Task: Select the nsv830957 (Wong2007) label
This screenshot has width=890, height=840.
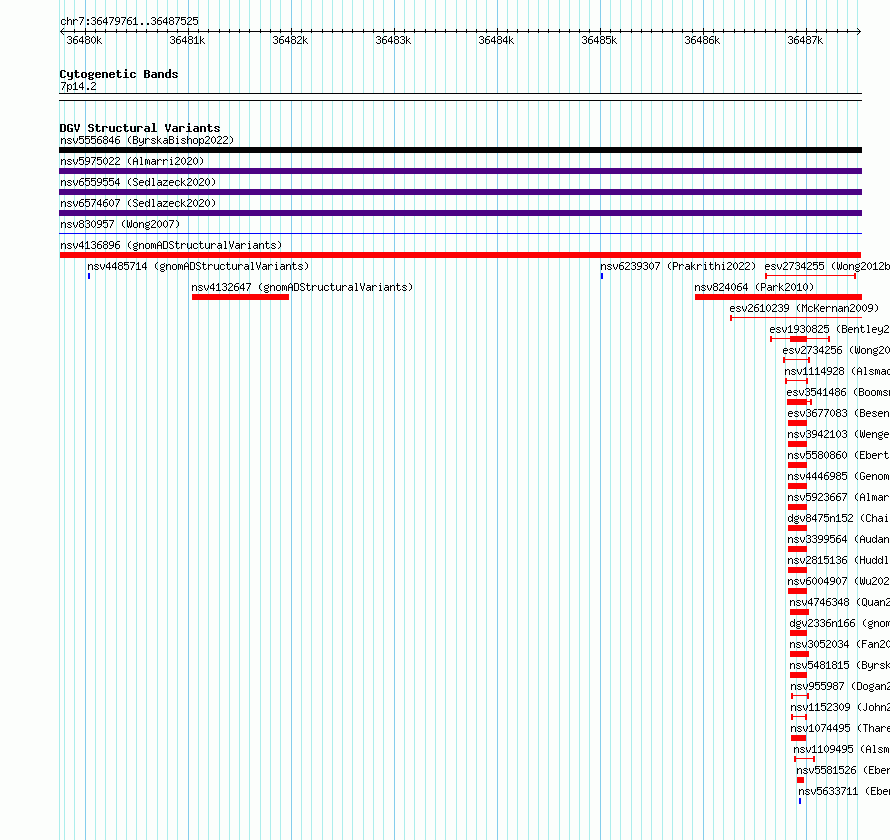Action: coord(120,224)
